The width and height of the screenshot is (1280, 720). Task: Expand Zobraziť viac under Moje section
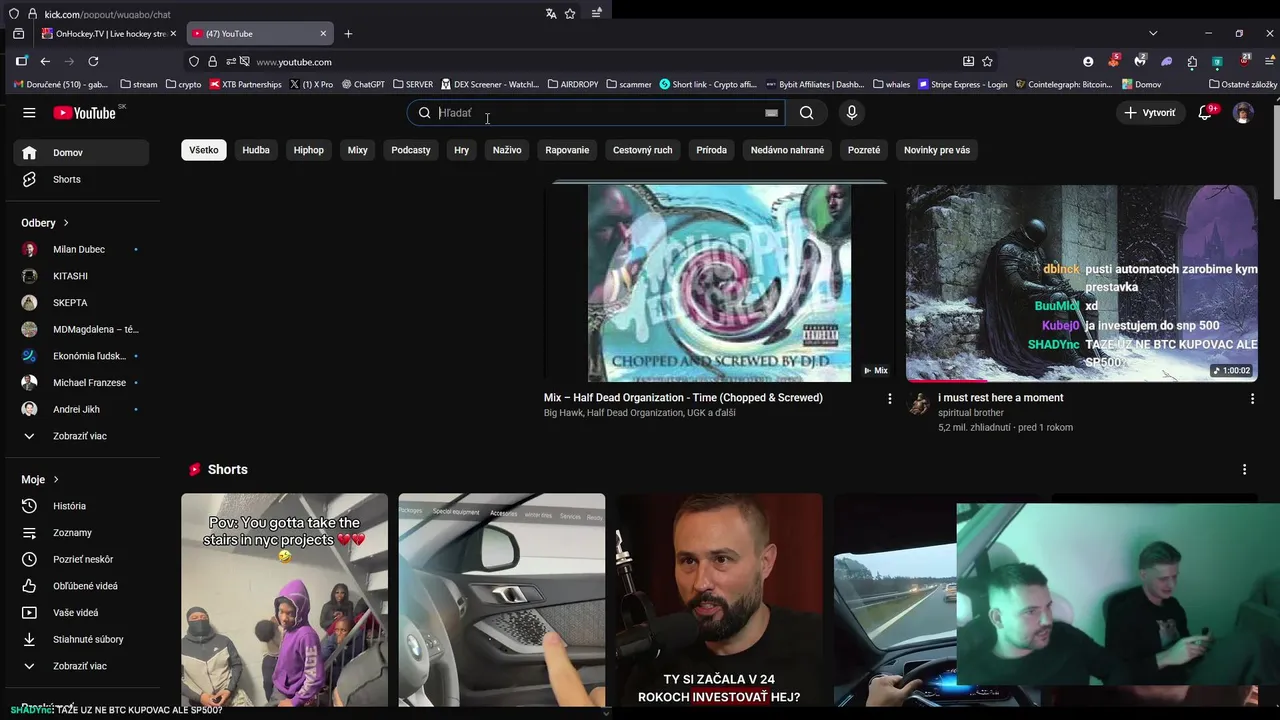click(x=81, y=666)
